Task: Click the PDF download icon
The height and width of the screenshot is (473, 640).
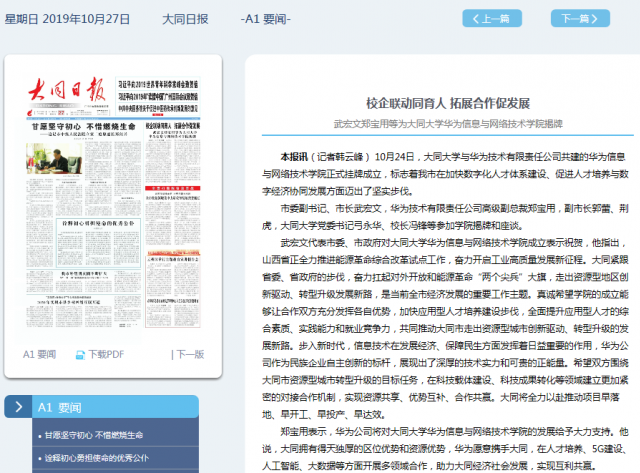Action: (80, 355)
